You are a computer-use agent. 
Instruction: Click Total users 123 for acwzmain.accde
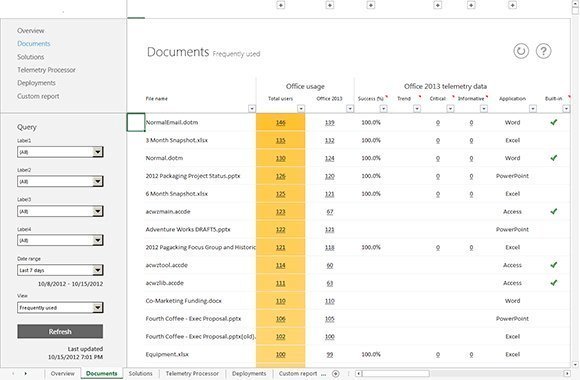pyautogui.click(x=281, y=212)
